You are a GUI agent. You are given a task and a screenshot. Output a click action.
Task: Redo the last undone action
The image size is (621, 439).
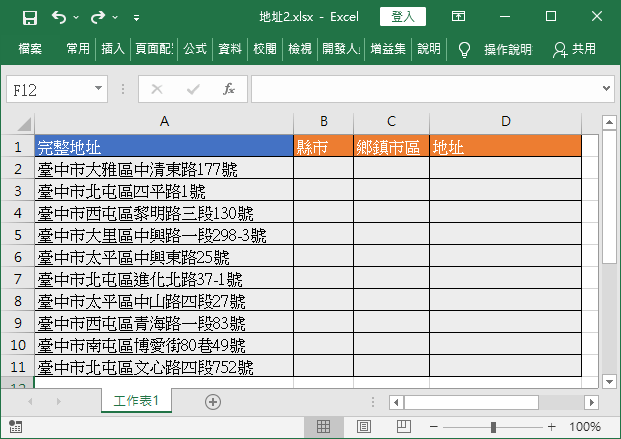(98, 17)
